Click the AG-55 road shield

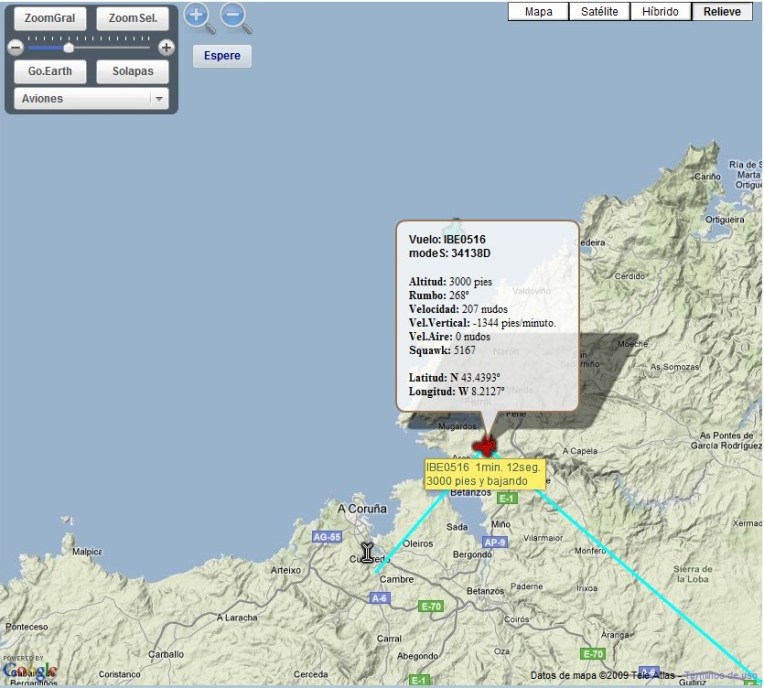pos(327,537)
